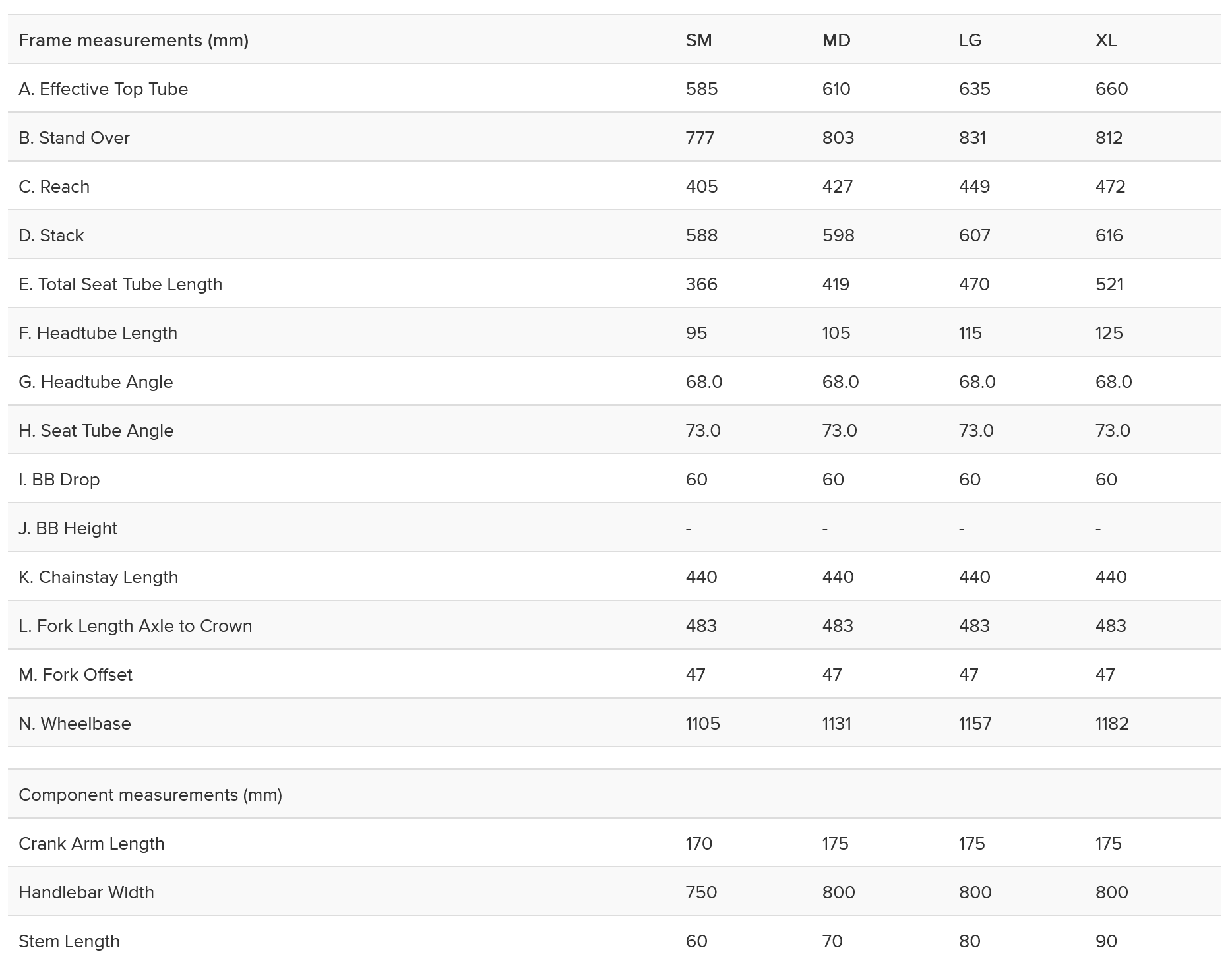Select the XL size column header
1232x967 pixels.
click(1106, 40)
